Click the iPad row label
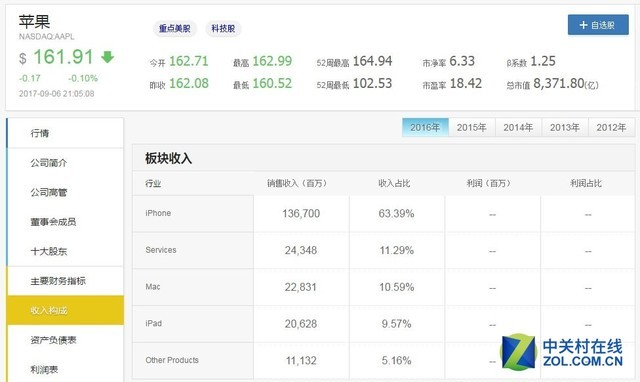The width and height of the screenshot is (640, 382). click(153, 323)
